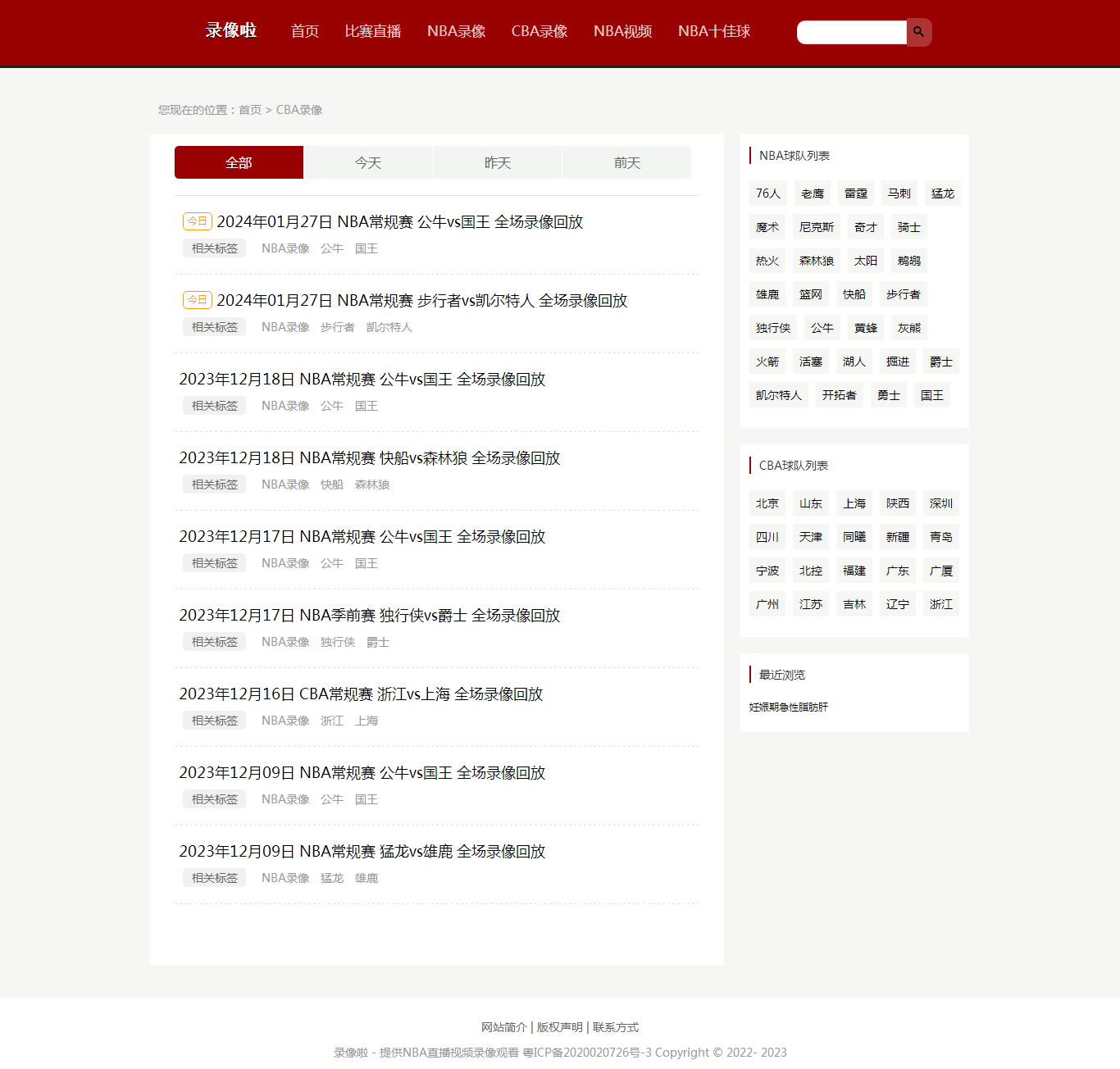Open 版权声明 footer link
This screenshot has width=1120, height=1069.
pos(559,1027)
